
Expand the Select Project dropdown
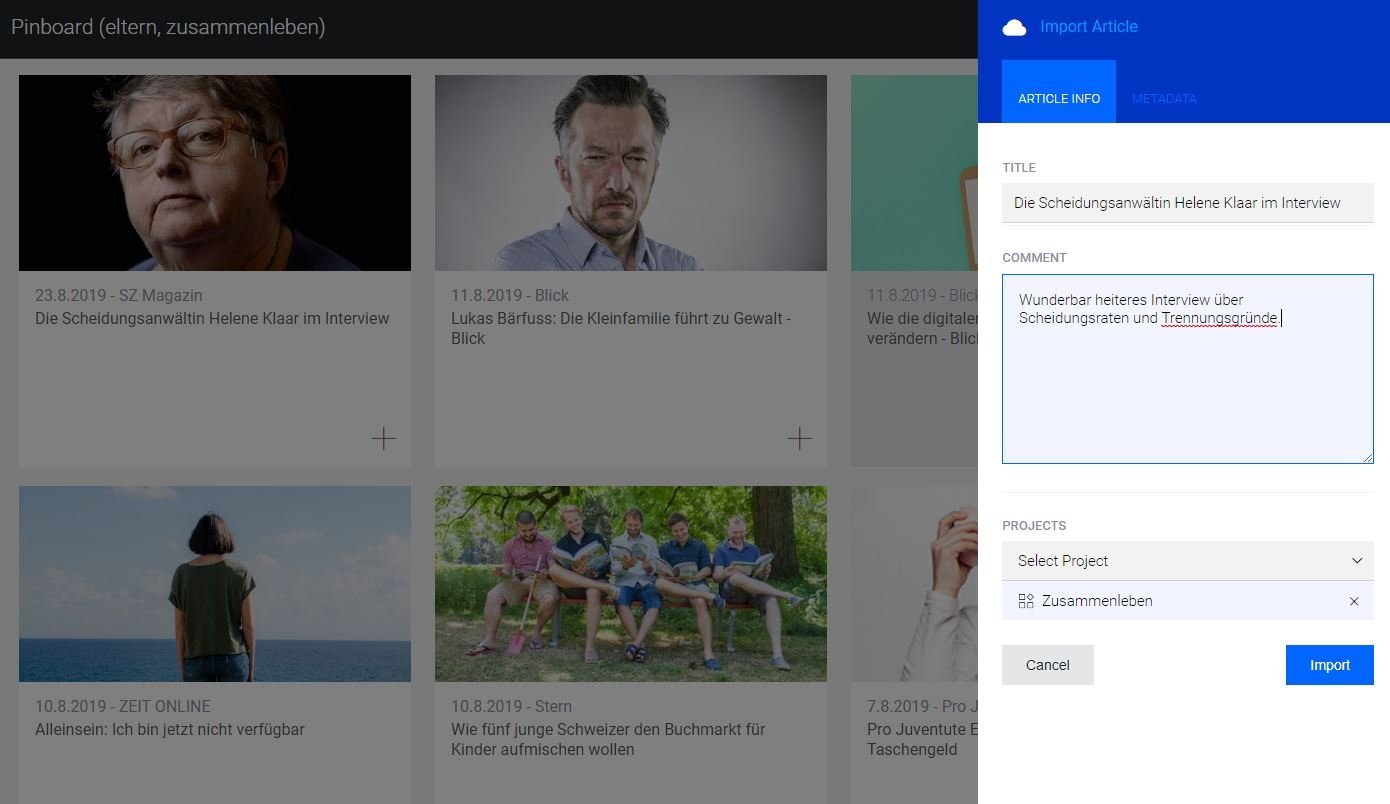(1188, 561)
